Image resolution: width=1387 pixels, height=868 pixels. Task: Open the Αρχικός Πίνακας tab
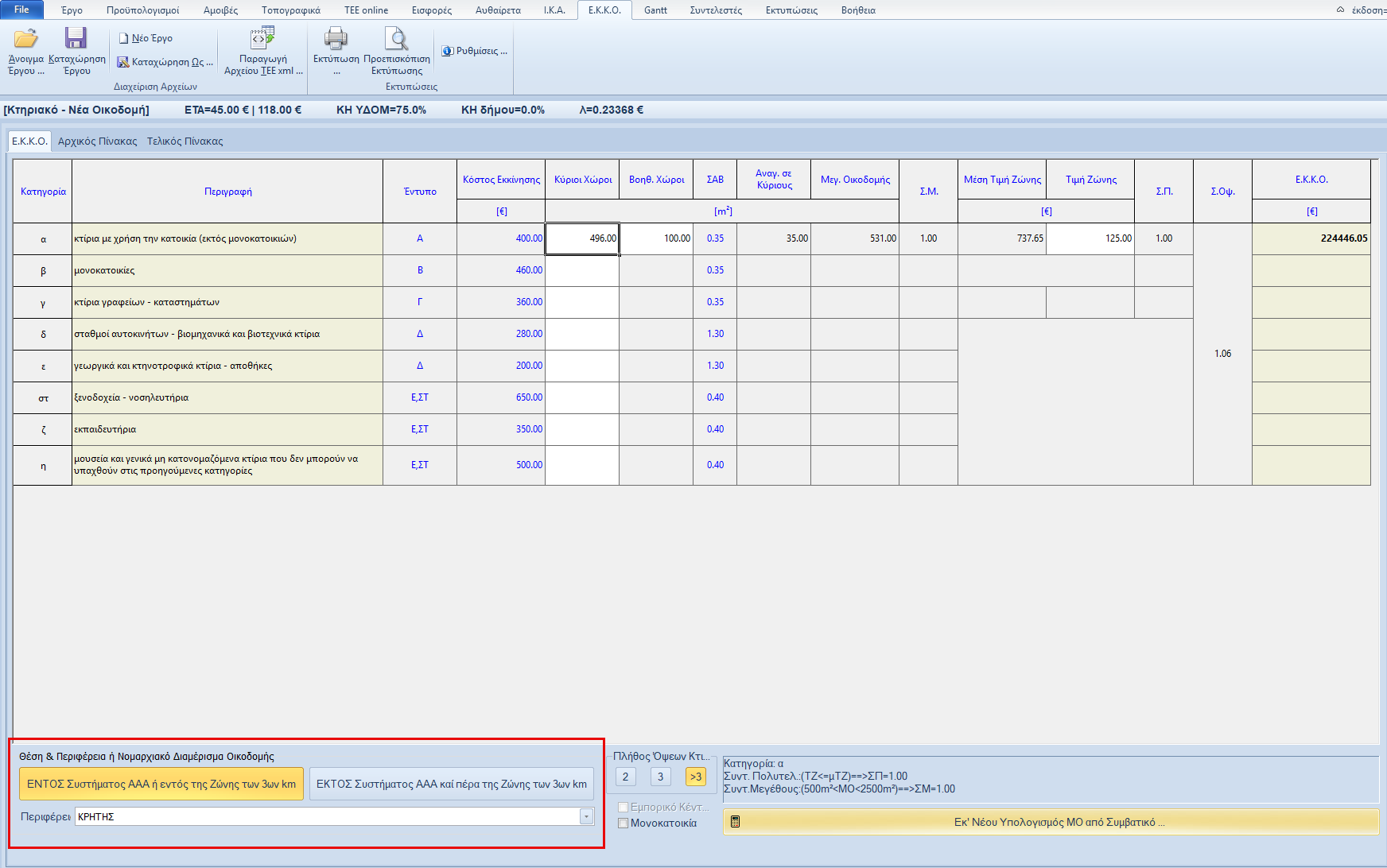tap(97, 141)
